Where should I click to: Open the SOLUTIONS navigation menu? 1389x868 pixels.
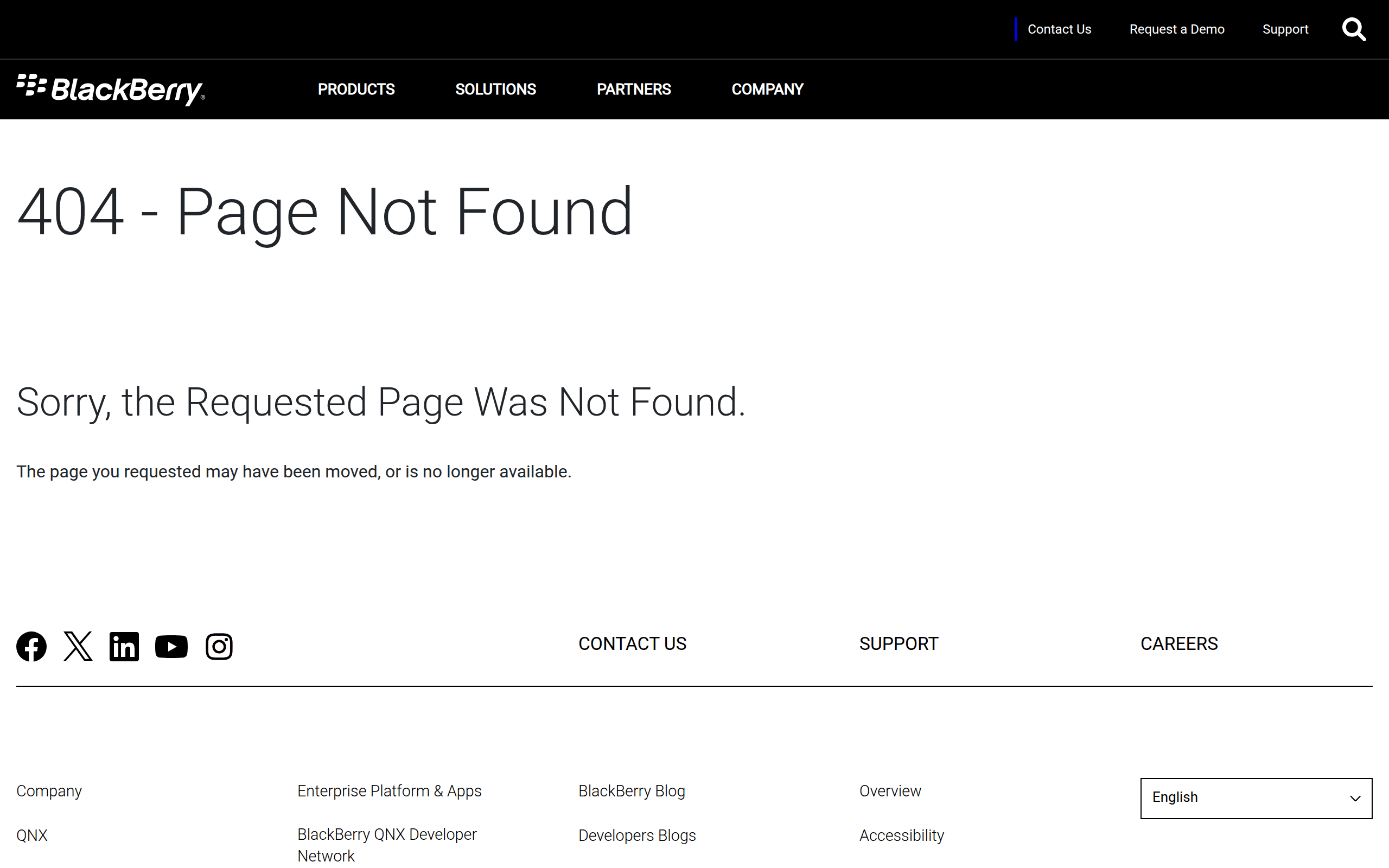495,90
